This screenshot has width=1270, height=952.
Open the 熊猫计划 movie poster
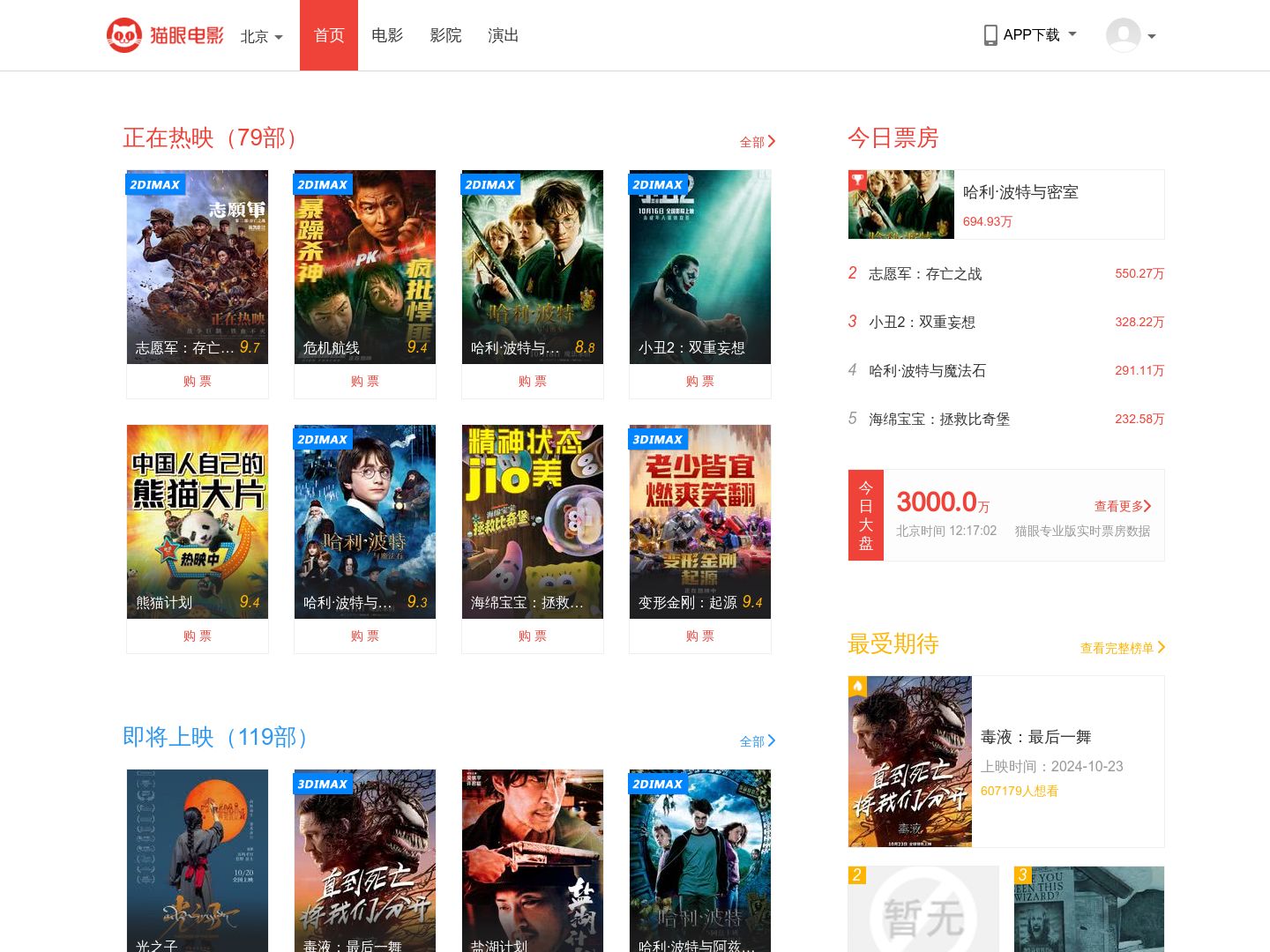pos(198,522)
